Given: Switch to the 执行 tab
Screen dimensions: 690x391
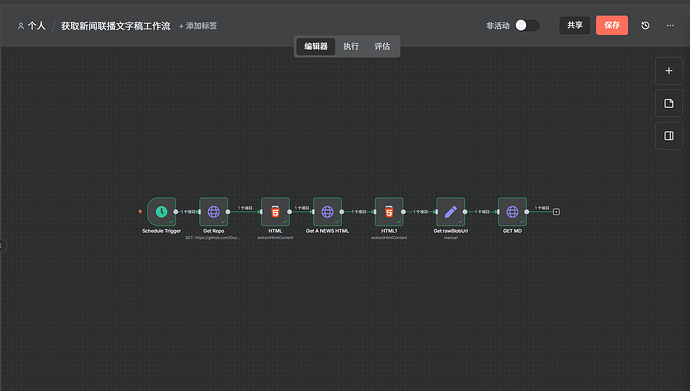Looking at the screenshot, I should pyautogui.click(x=351, y=46).
